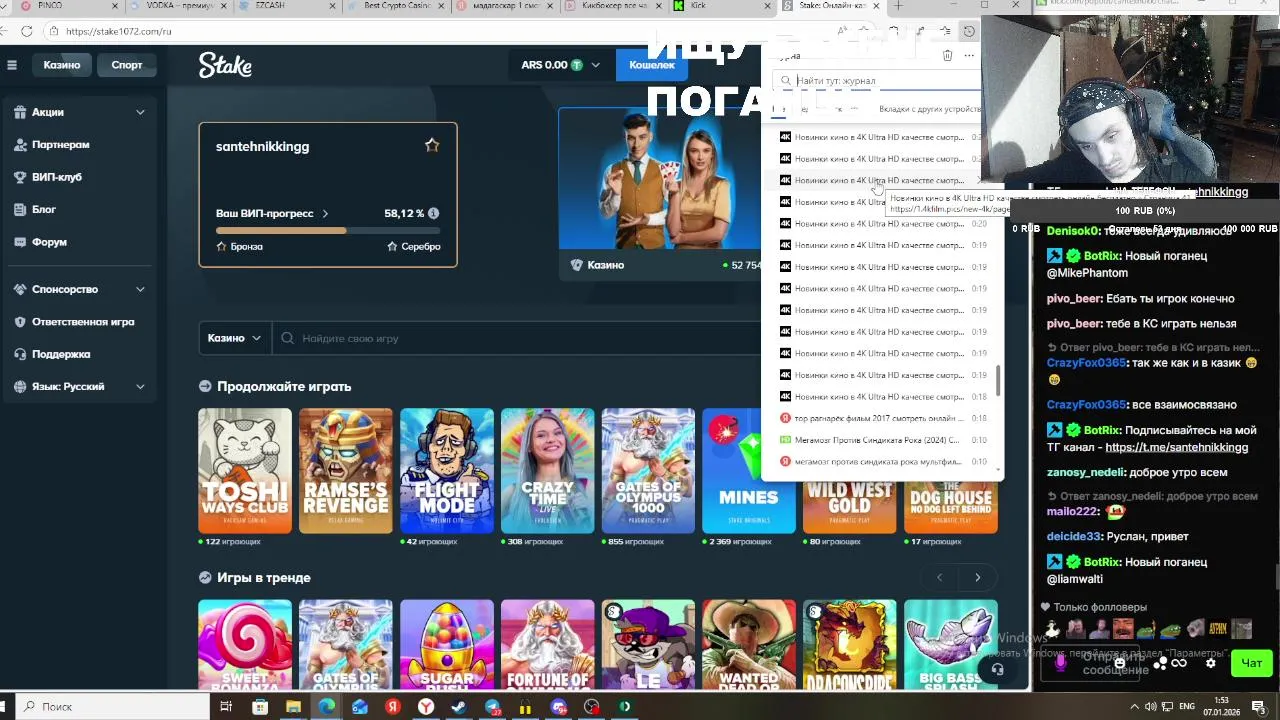Go to next trending games page

click(978, 577)
